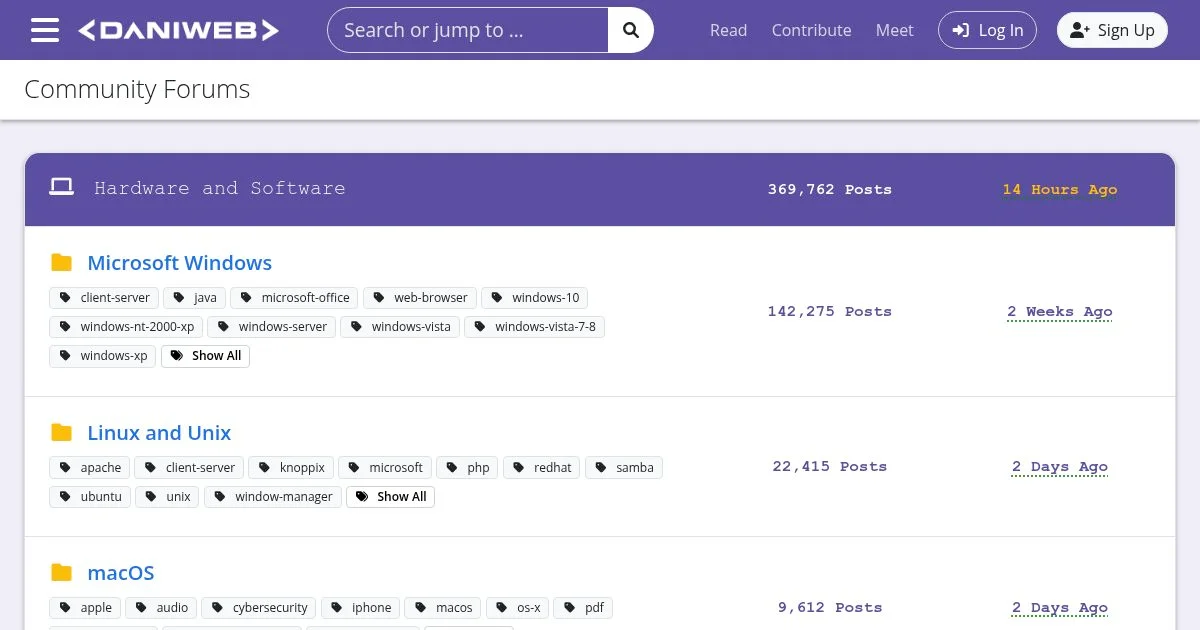Click the search magnifier button
1200x630 pixels.
coord(631,30)
